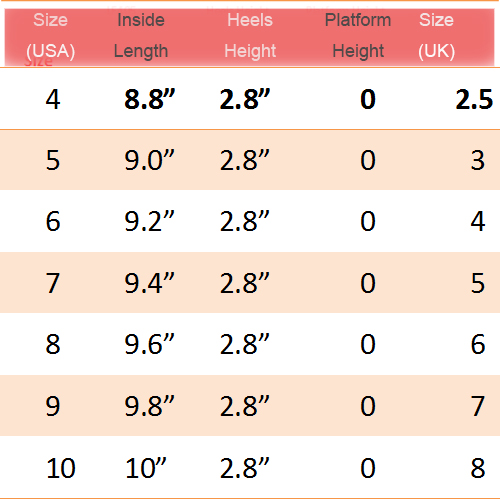This screenshot has width=500, height=500.
Task: Select the 8.8" inside length cell
Action: pyautogui.click(x=150, y=99)
